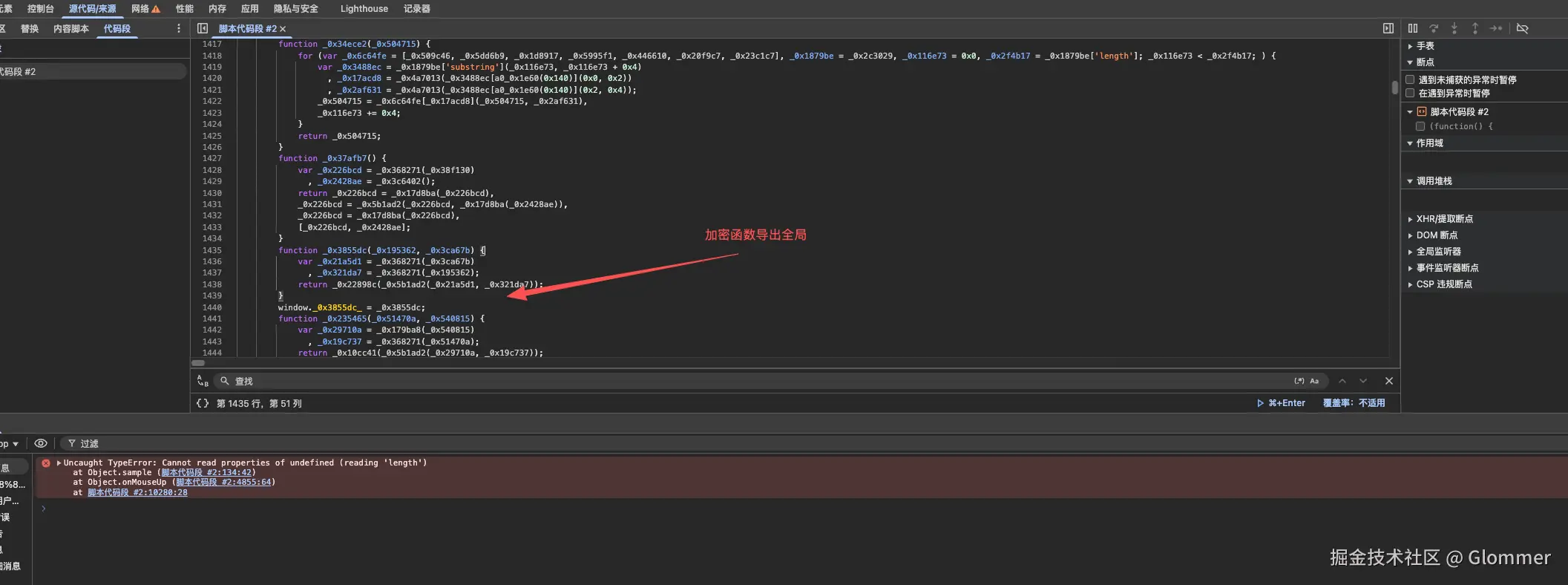The image size is (1568, 585).
Task: Click the network tab warning triangle icon
Action: coord(156,9)
